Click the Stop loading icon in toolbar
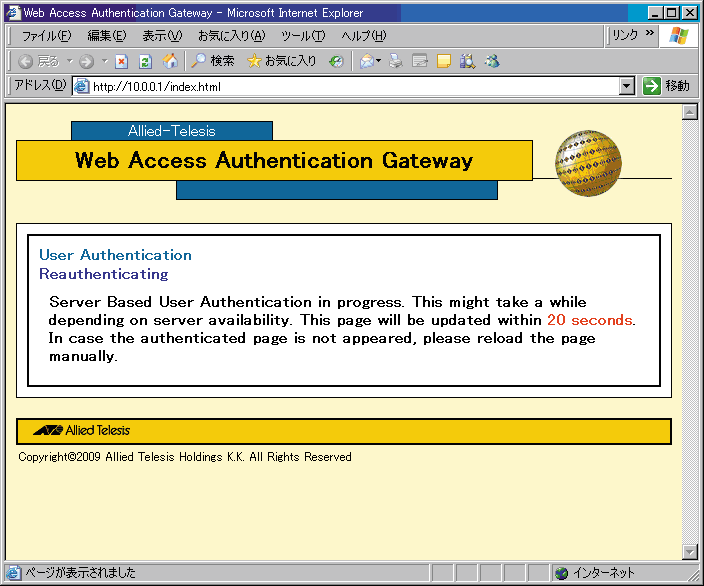 [x=121, y=61]
